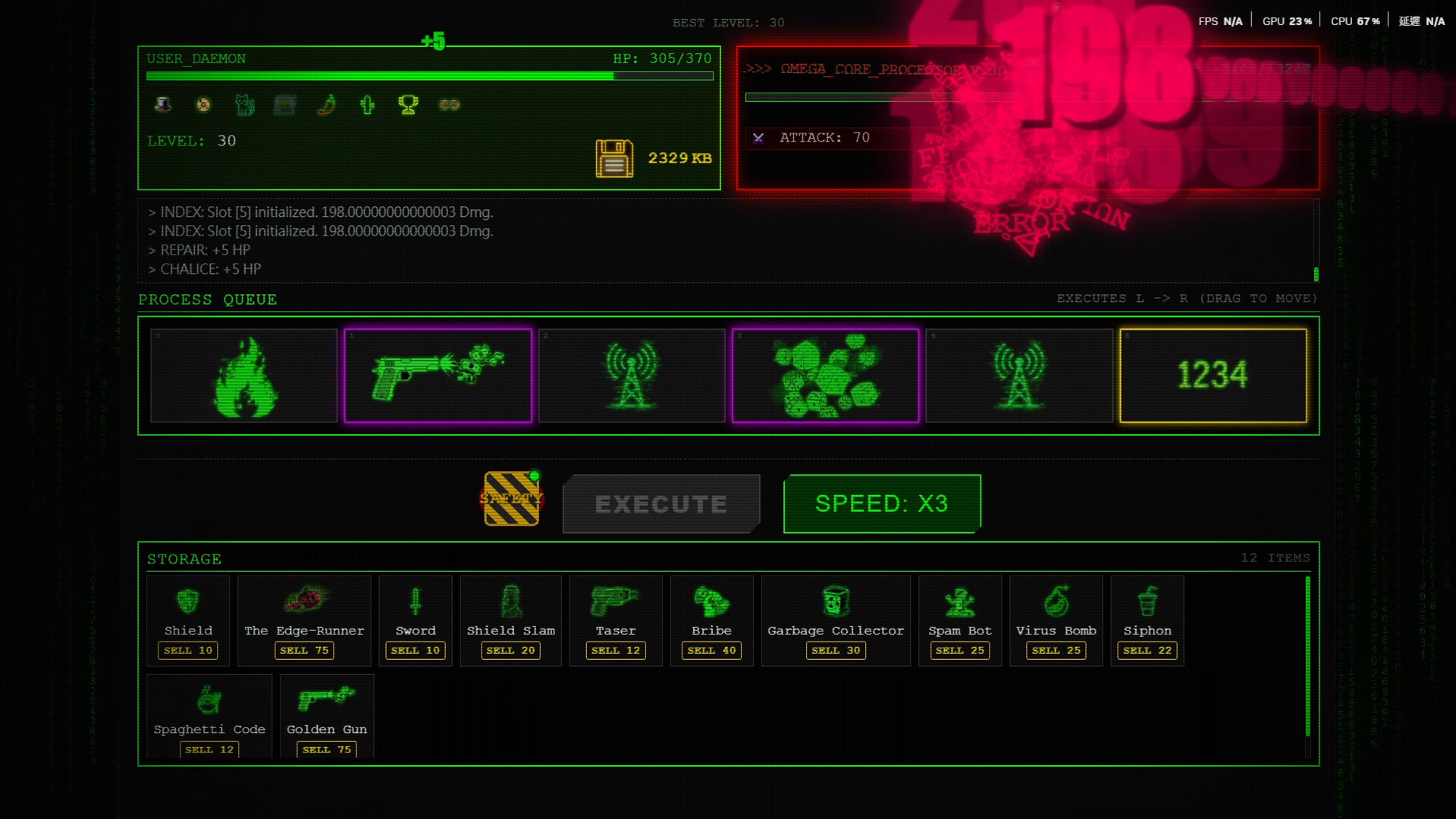The width and height of the screenshot is (1456, 819).
Task: Select the first radio tower queue slot
Action: tap(632, 375)
